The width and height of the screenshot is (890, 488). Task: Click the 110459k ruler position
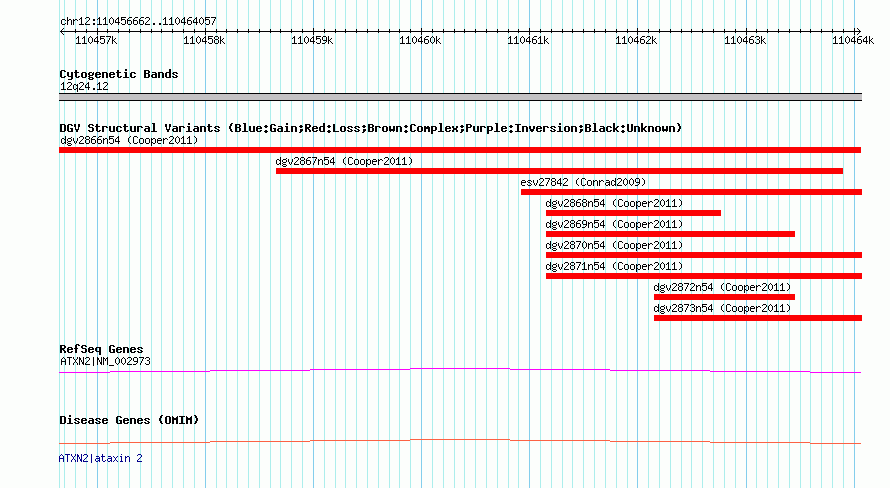312,40
